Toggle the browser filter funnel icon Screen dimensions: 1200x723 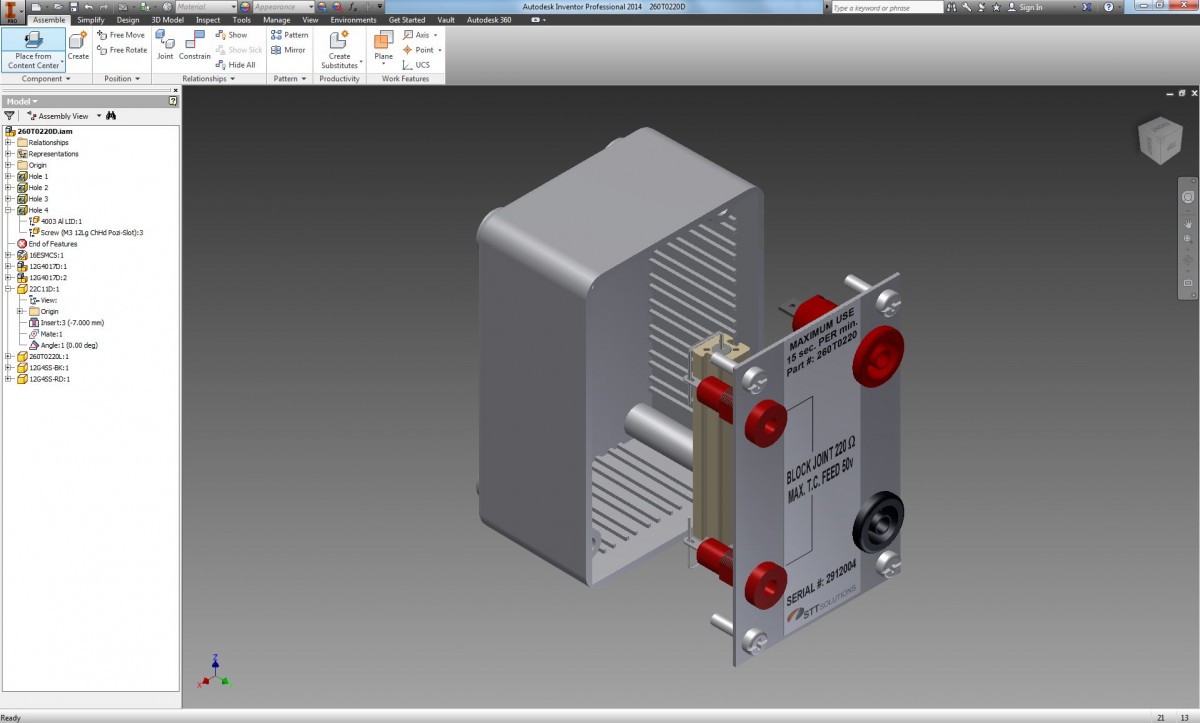pyautogui.click(x=10, y=115)
